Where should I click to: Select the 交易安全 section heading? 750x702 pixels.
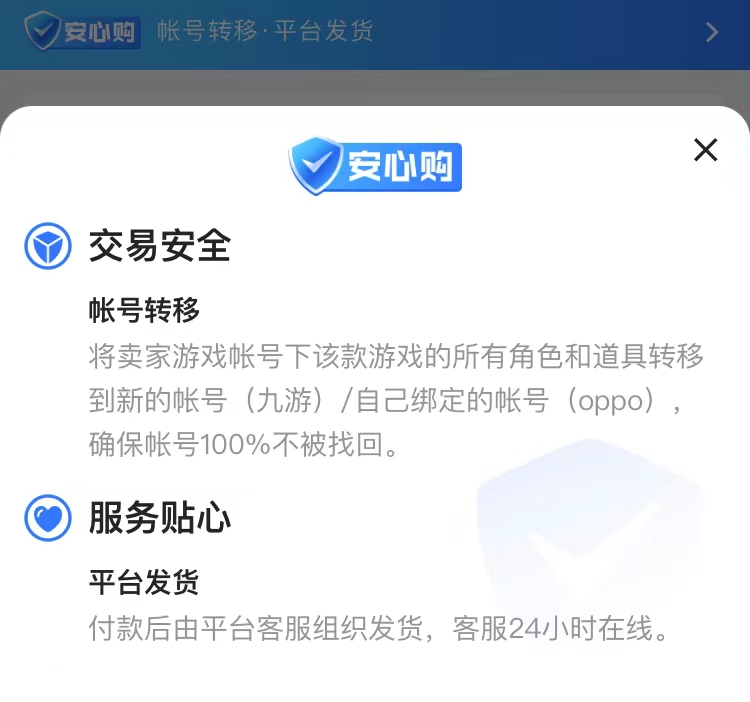[160, 246]
